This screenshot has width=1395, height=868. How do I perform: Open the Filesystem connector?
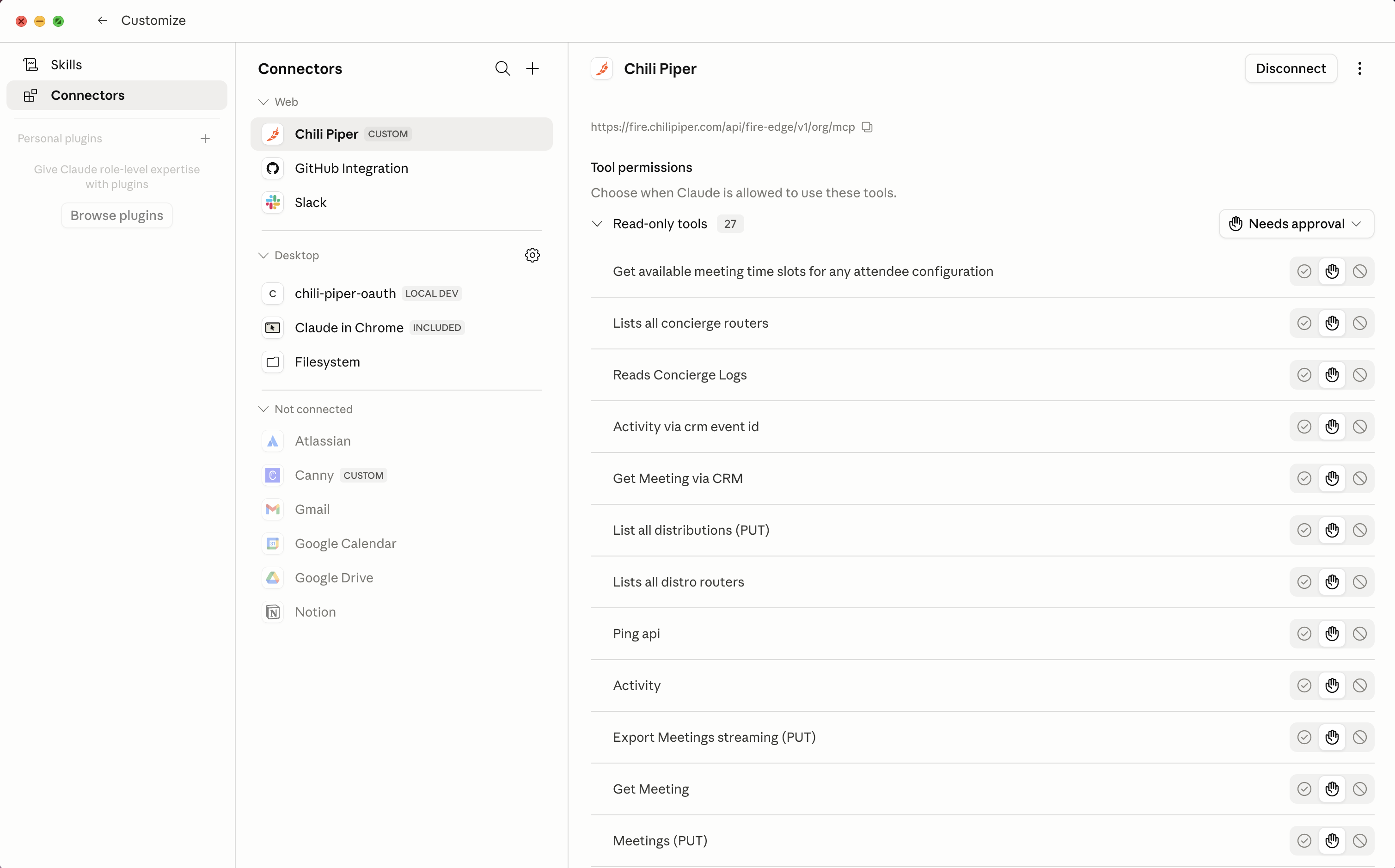[x=401, y=362]
